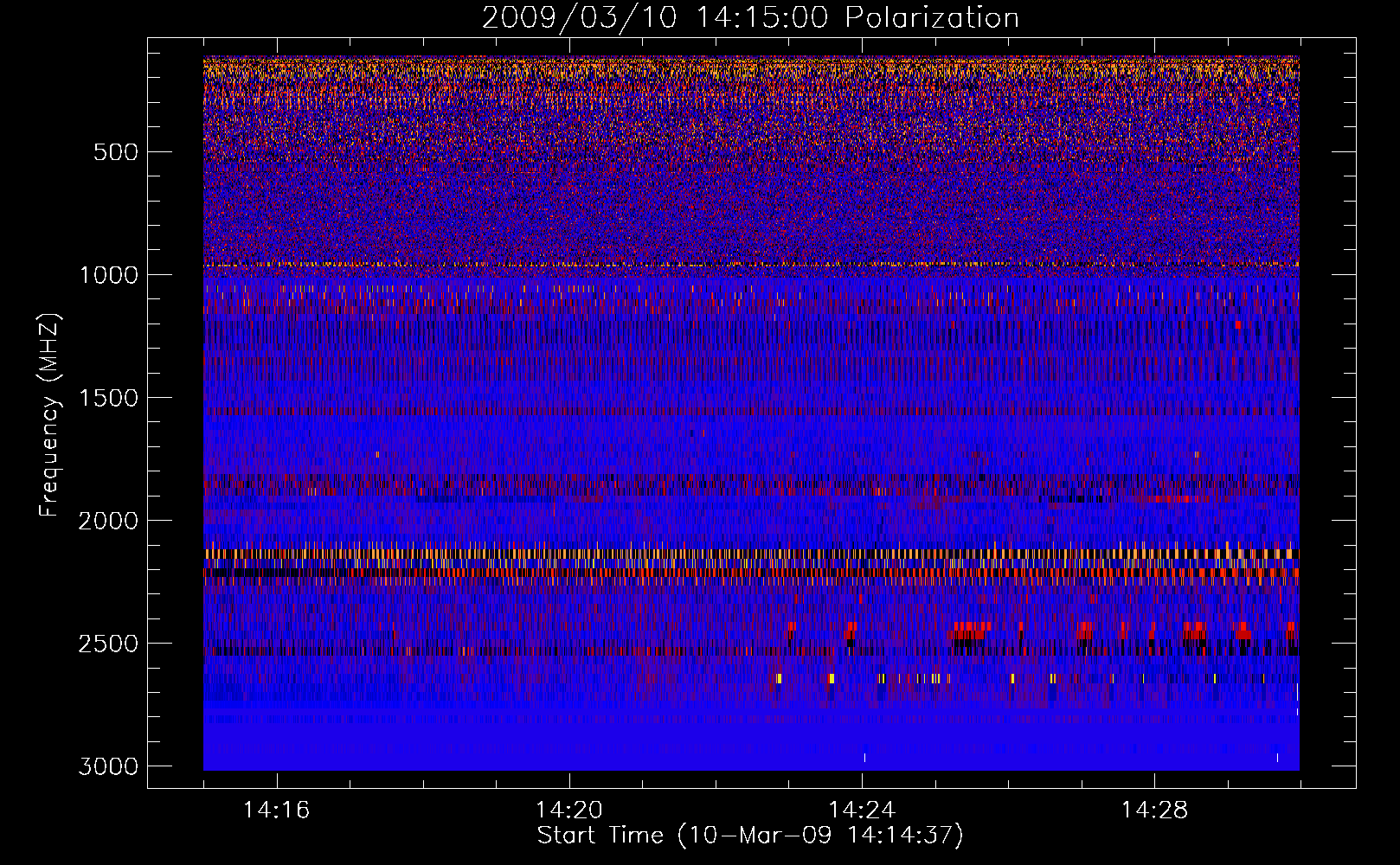Viewport: 1400px width, 865px height.
Task: Click the 14:28 time tick label
Action: (x=1154, y=810)
